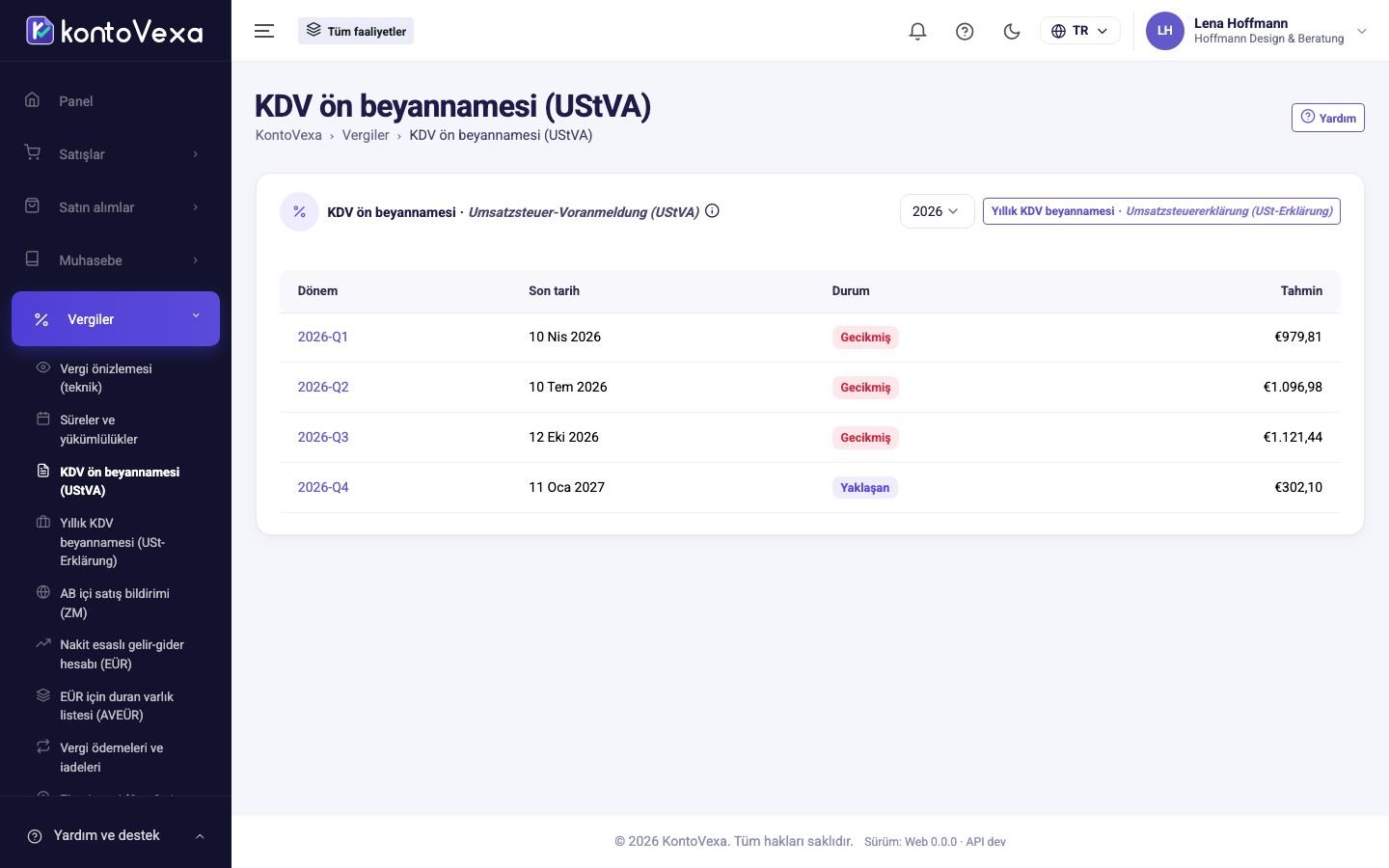1389x868 pixels.
Task: Open the 2026 year dropdown
Action: (937, 211)
